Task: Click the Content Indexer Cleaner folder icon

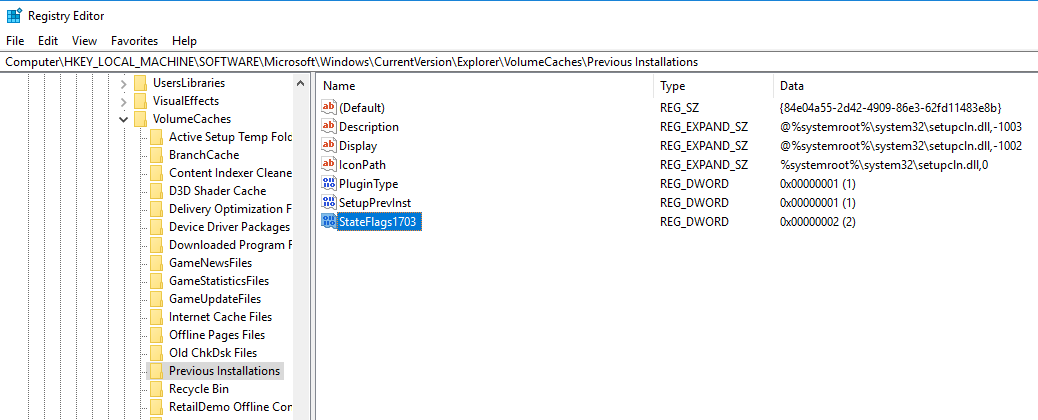Action: point(156,172)
